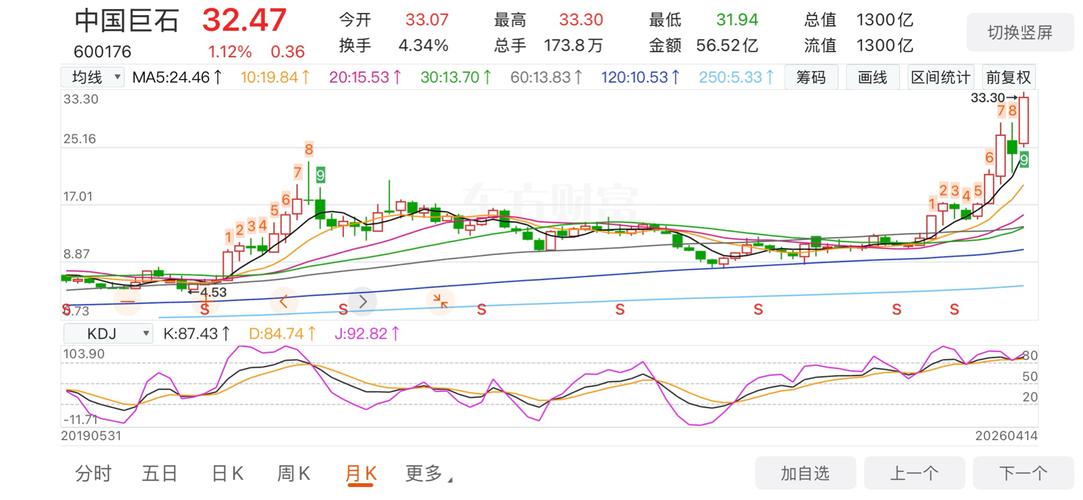1083x500 pixels.
Task: Tap the 切换竖屏 button
Action: [x=1019, y=32]
